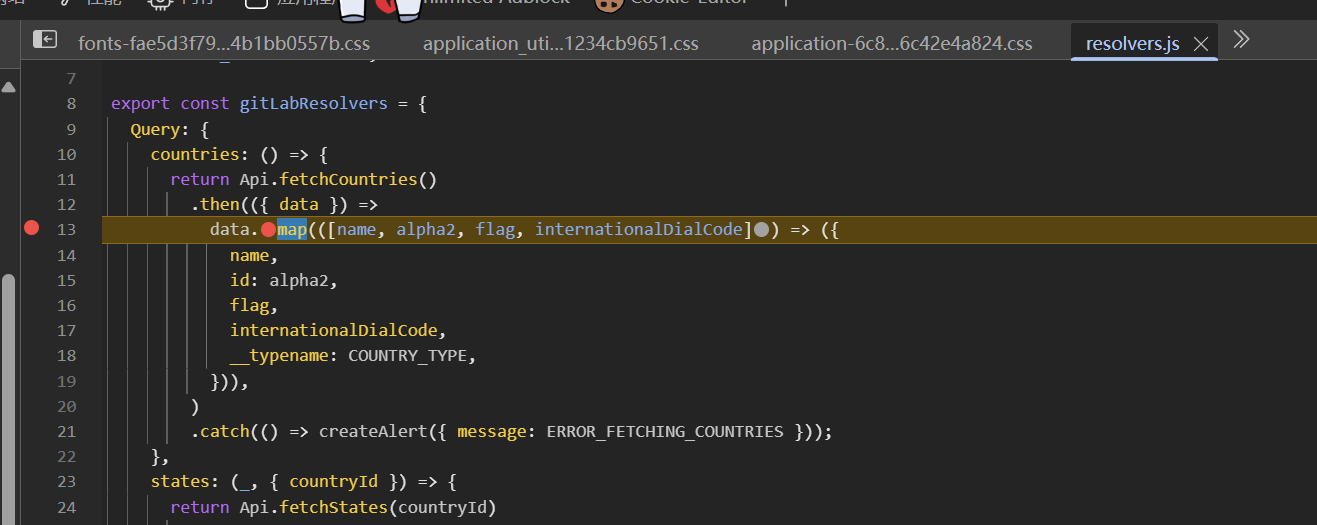Viewport: 1317px width, 525px height.
Task: Click the scroll-up arrow in left panel
Action: (x=8, y=88)
